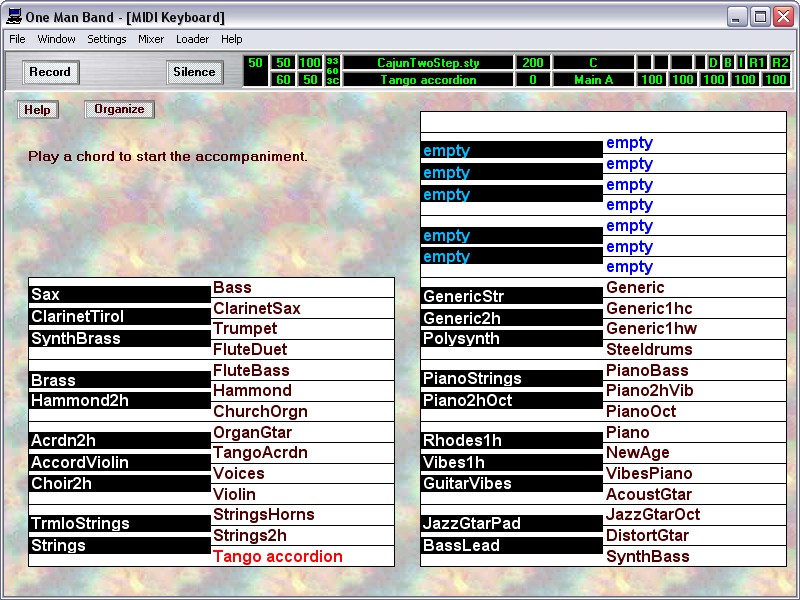Click the Record button
Image resolution: width=800 pixels, height=600 pixels.
click(50, 72)
